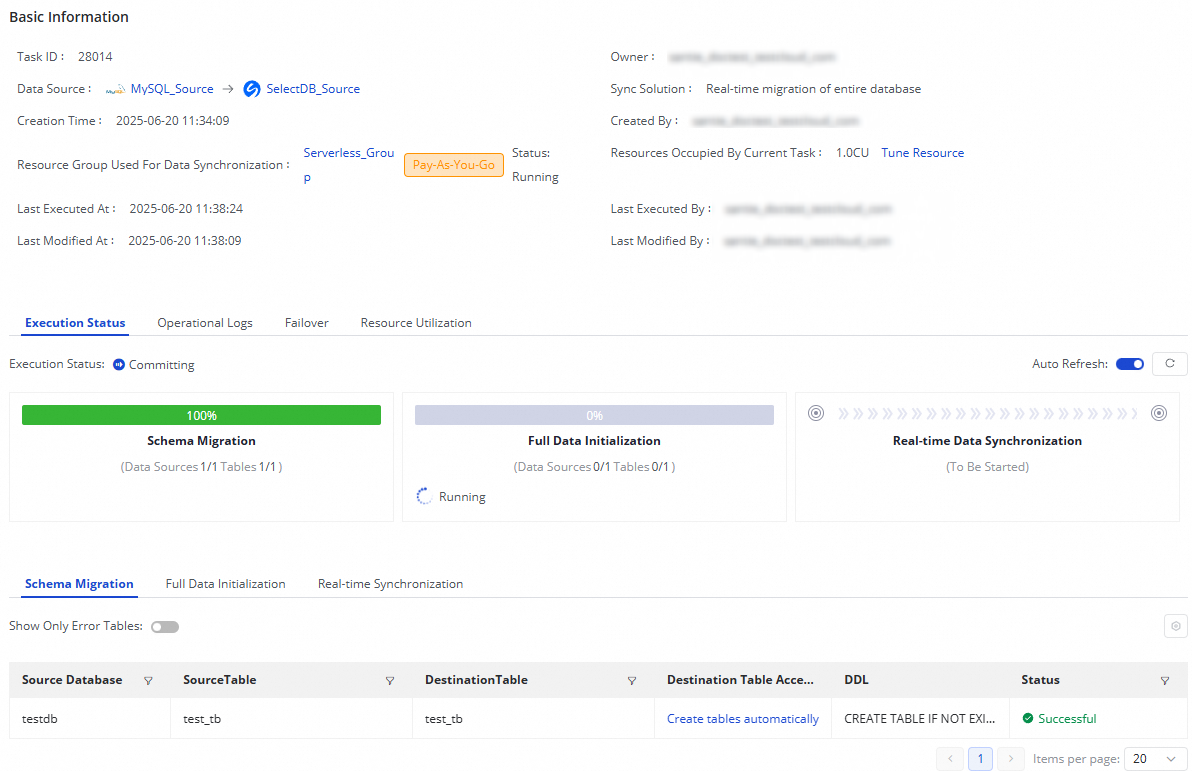The image size is (1192, 771).
Task: Open the Items per page dropdown
Action: pos(1155,759)
